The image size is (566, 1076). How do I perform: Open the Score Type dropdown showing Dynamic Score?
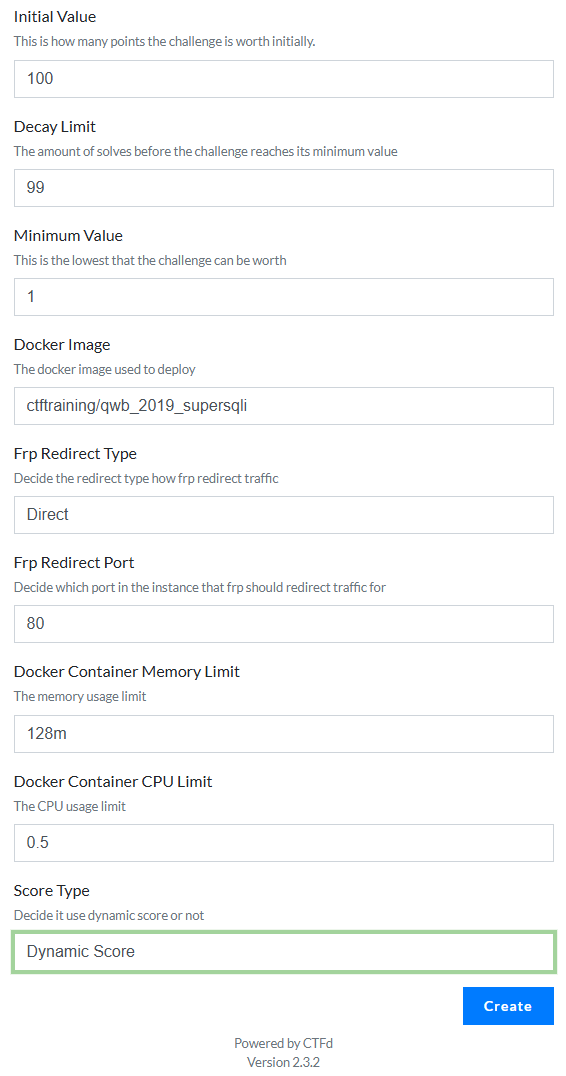pyautogui.click(x=283, y=952)
